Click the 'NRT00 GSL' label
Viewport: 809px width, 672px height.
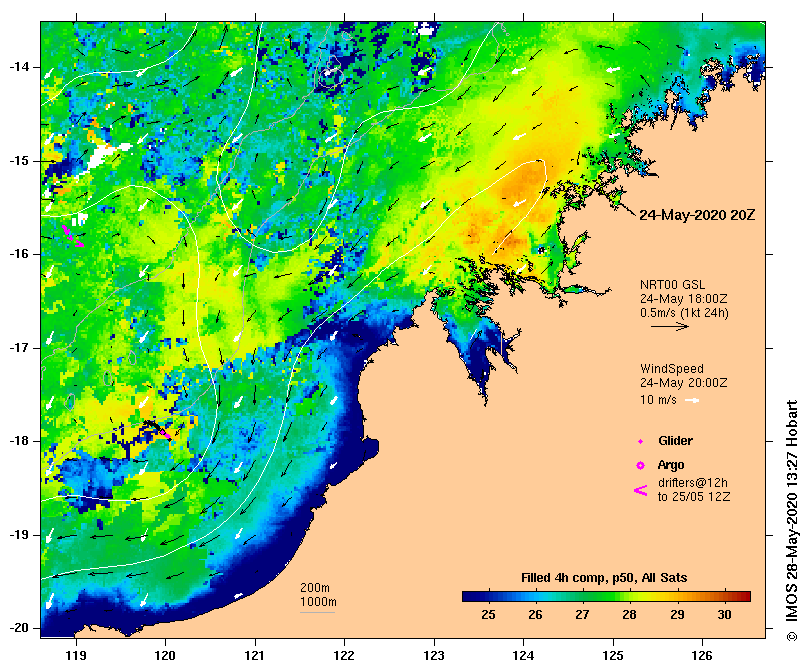[672, 284]
